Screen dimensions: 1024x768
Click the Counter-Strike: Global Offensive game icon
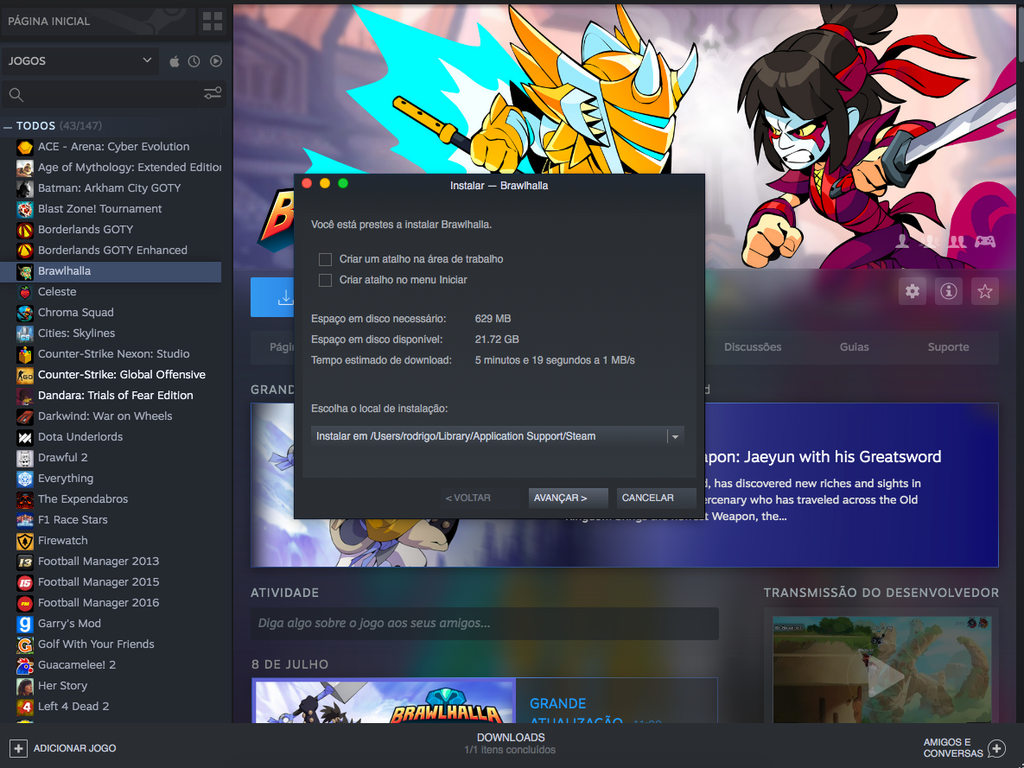[x=25, y=375]
